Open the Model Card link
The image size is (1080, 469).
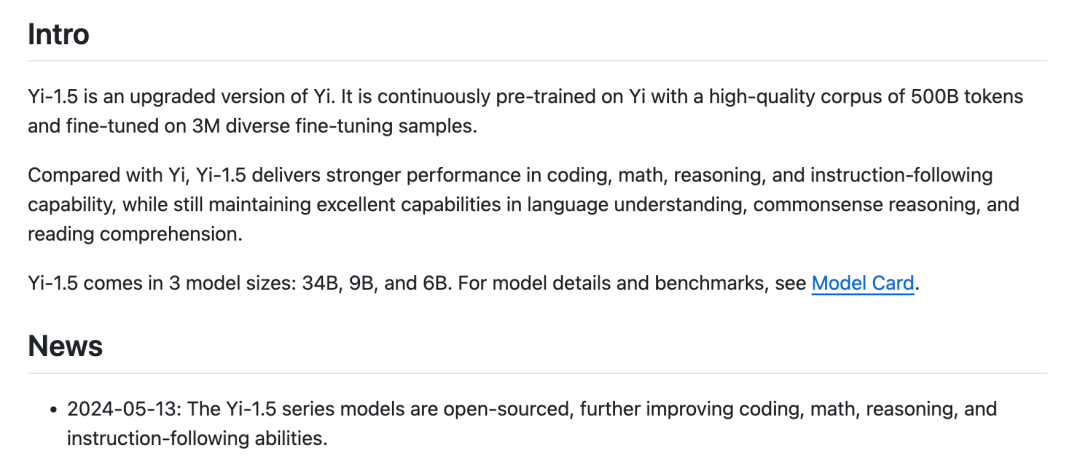[x=862, y=283]
